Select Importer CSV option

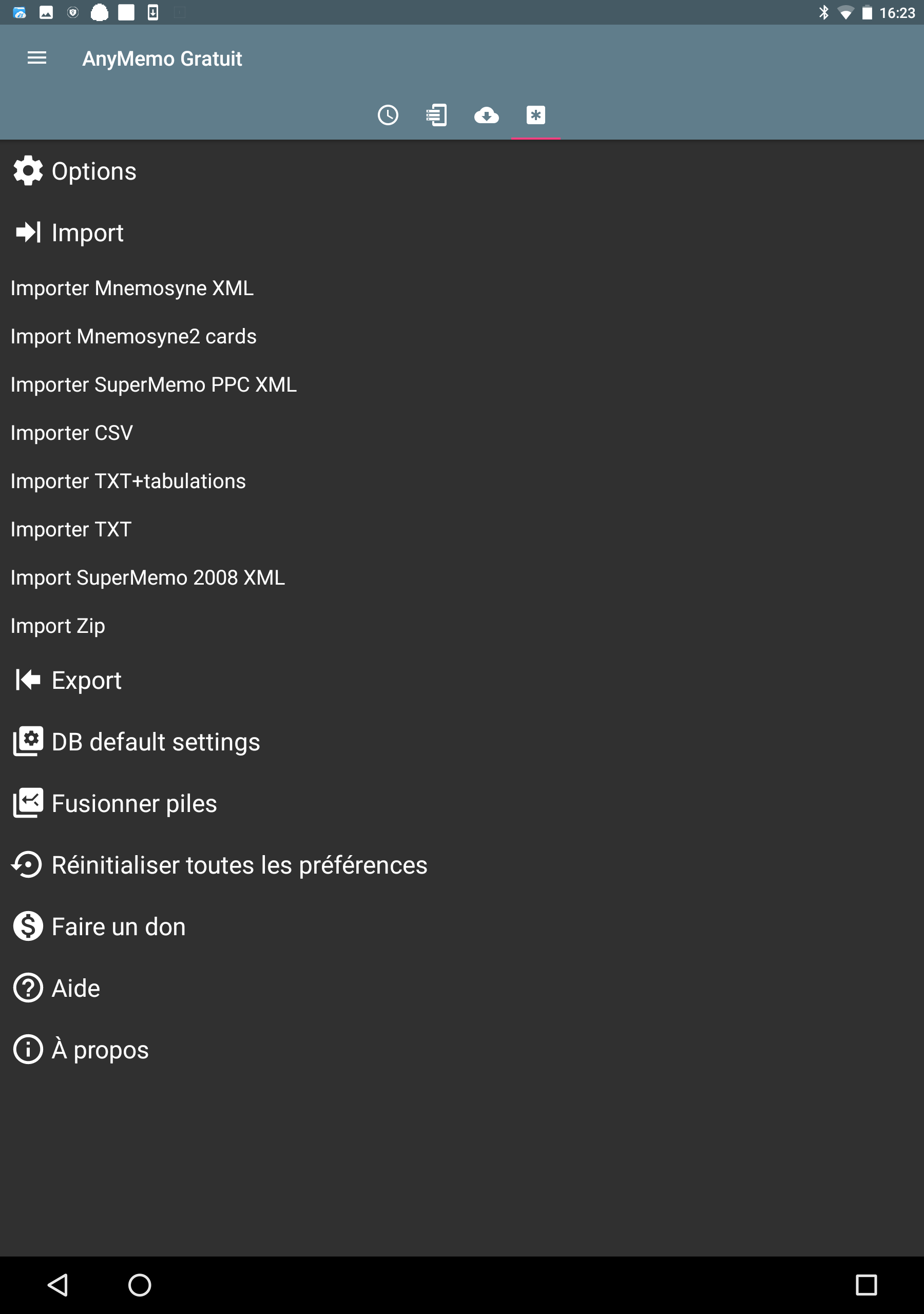[71, 433]
